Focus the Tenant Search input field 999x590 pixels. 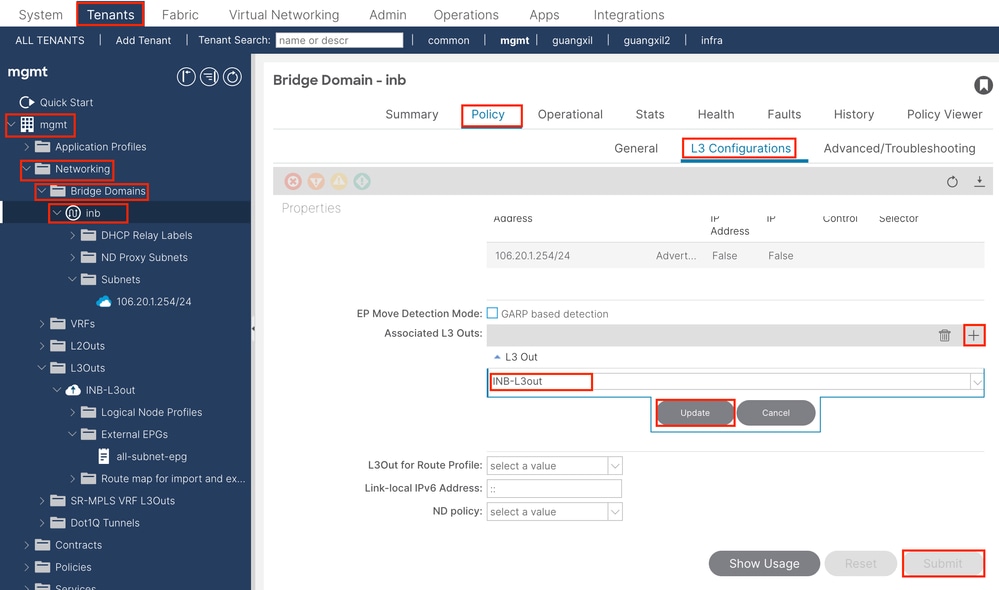pyautogui.click(x=340, y=40)
